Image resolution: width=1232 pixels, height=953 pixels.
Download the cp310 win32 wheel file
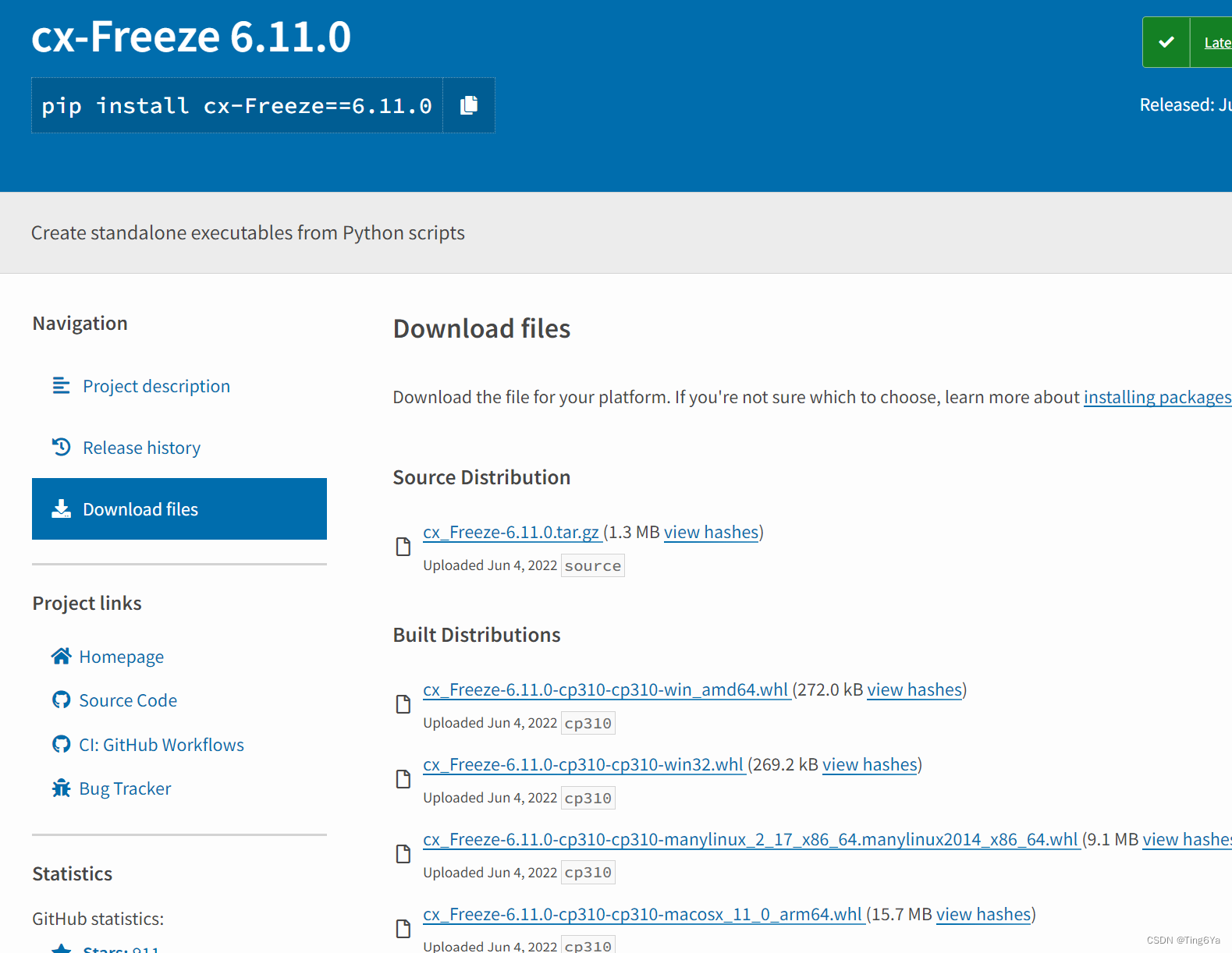[x=584, y=764]
